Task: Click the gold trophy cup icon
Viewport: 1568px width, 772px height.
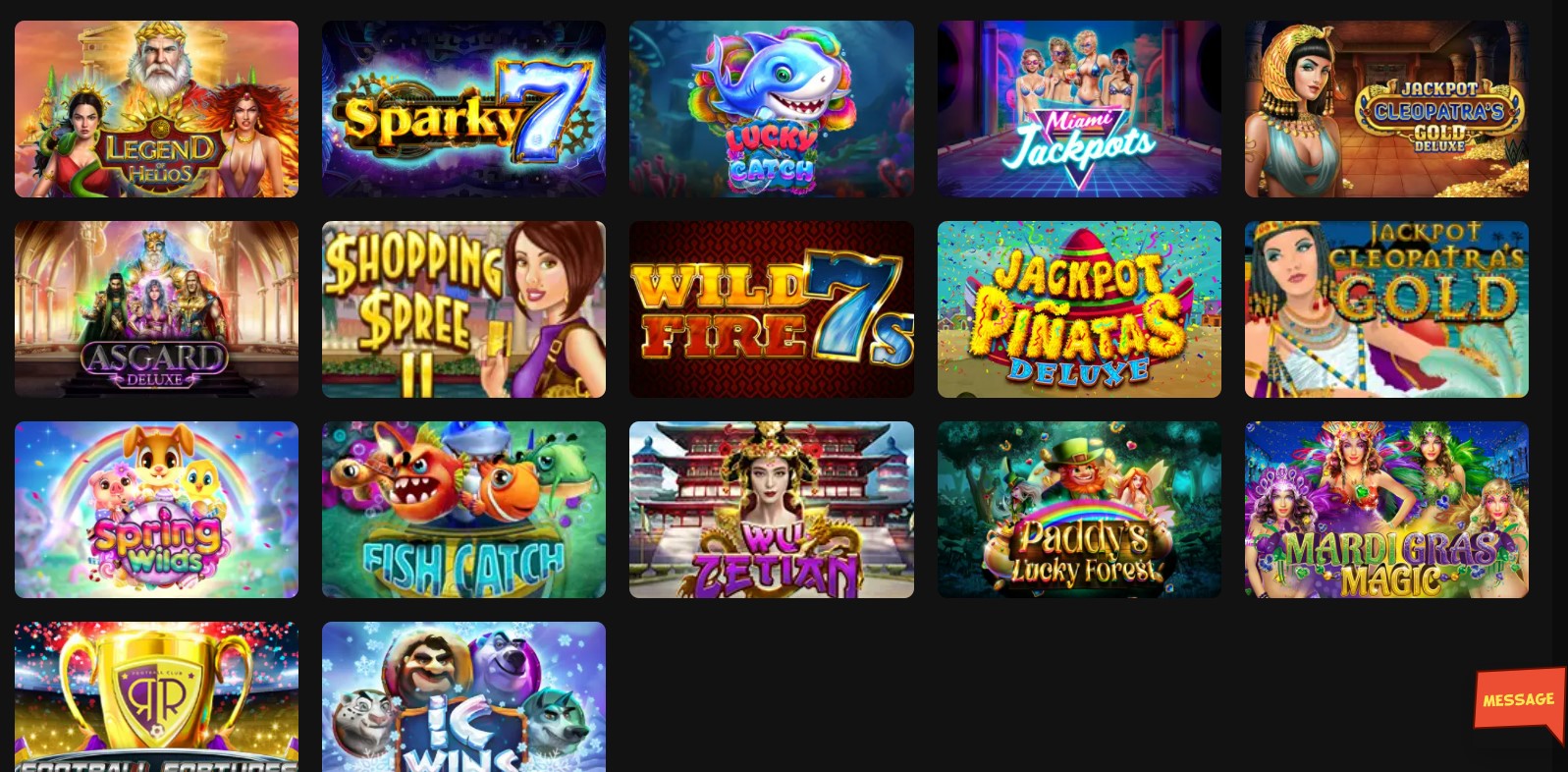Action: click(157, 688)
